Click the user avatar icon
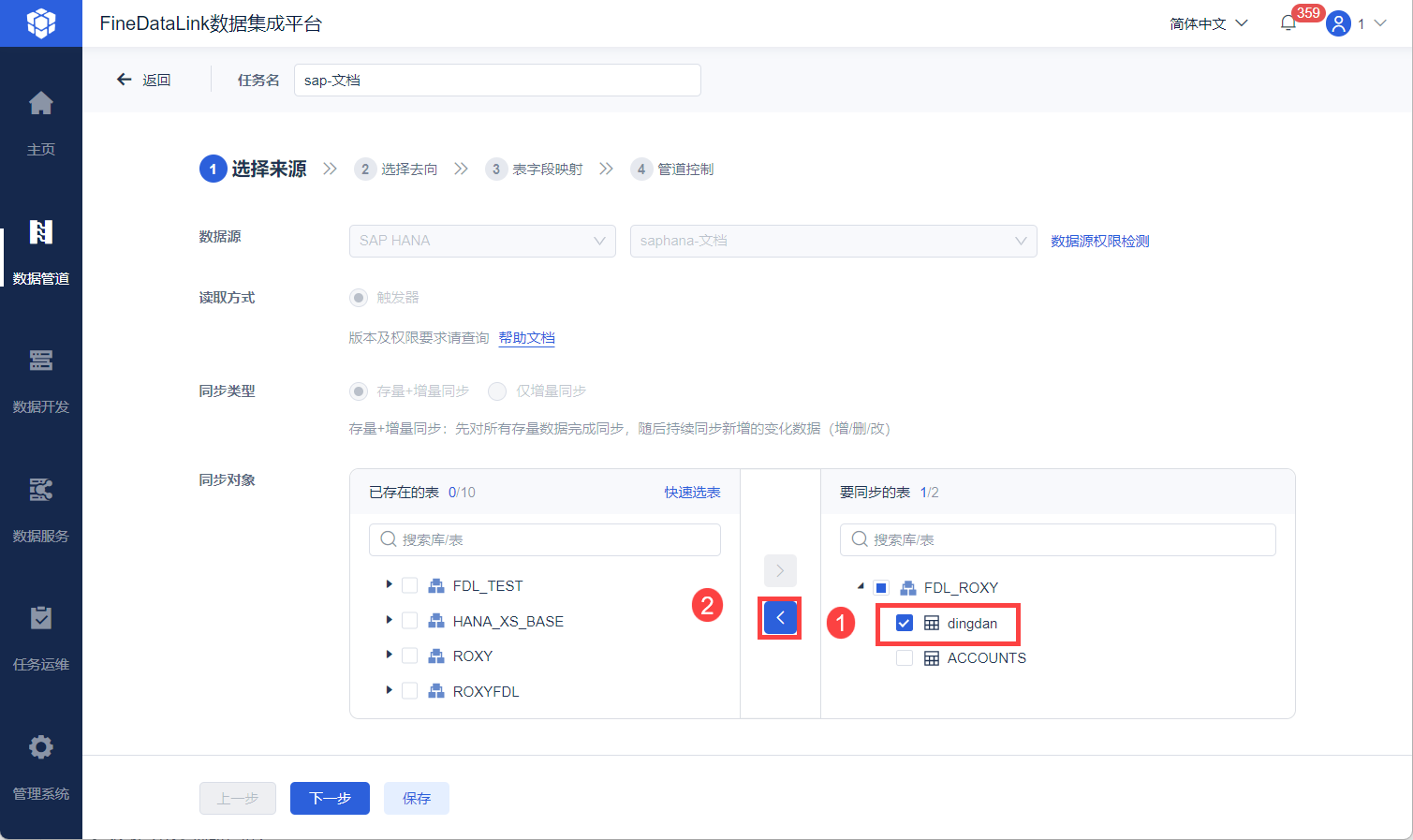Viewport: 1413px width, 840px height. pyautogui.click(x=1338, y=23)
